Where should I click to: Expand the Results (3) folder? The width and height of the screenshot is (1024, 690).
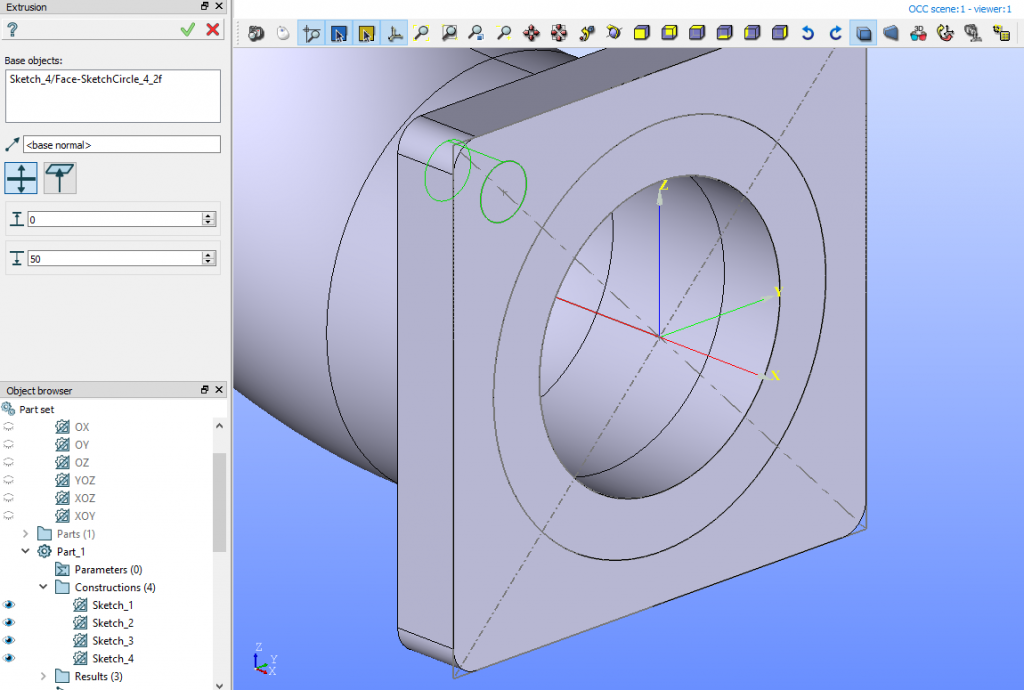click(x=41, y=676)
